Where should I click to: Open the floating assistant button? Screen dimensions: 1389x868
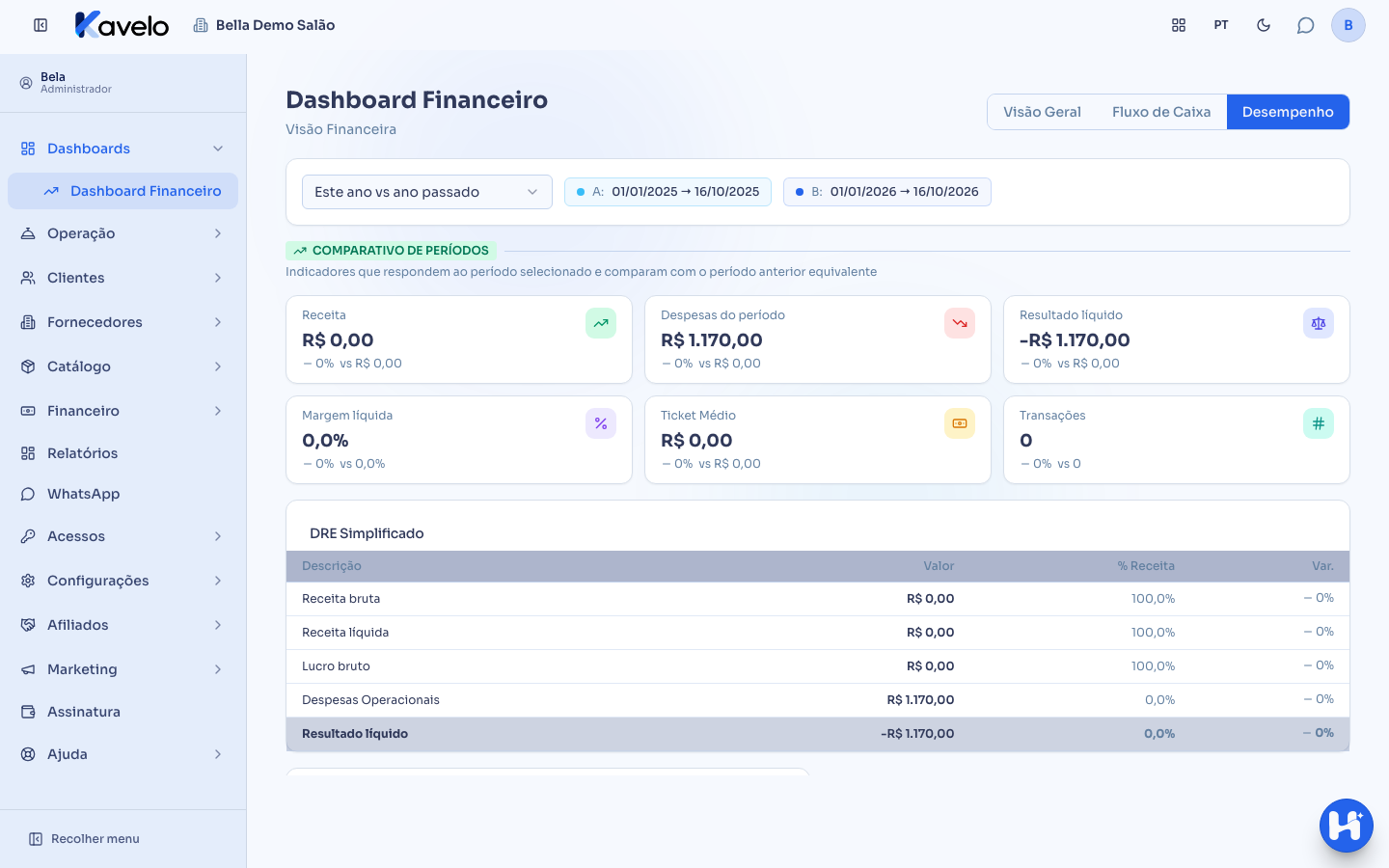pyautogui.click(x=1347, y=826)
